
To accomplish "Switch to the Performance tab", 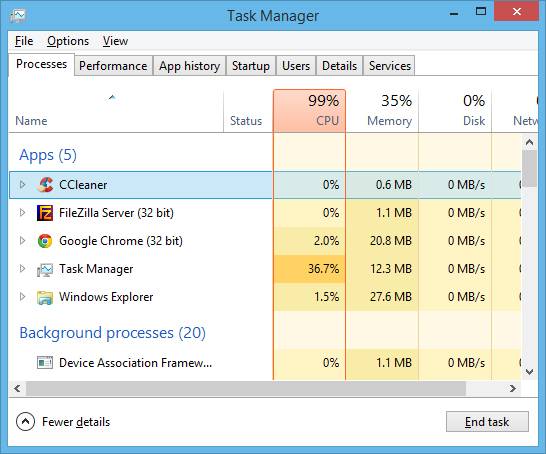I will 113,66.
